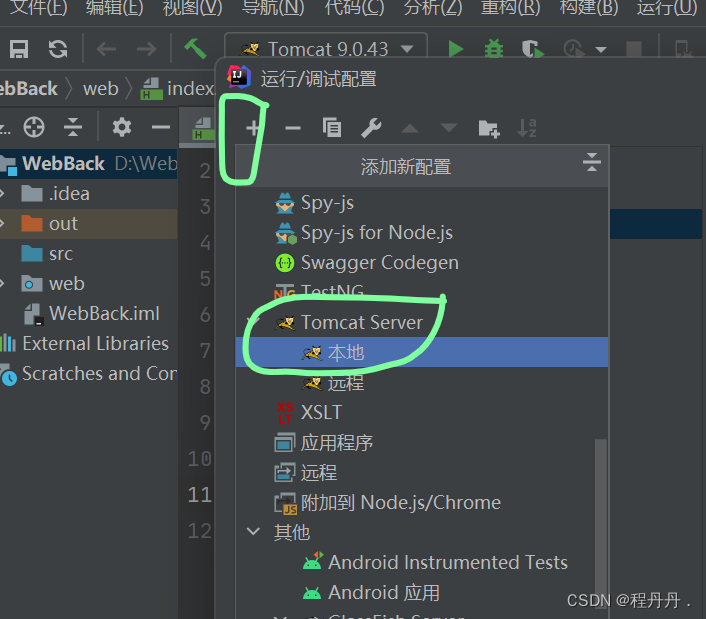Viewport: 706px width, 619px height.
Task: Click the popup list scrollbar
Action: [601, 524]
